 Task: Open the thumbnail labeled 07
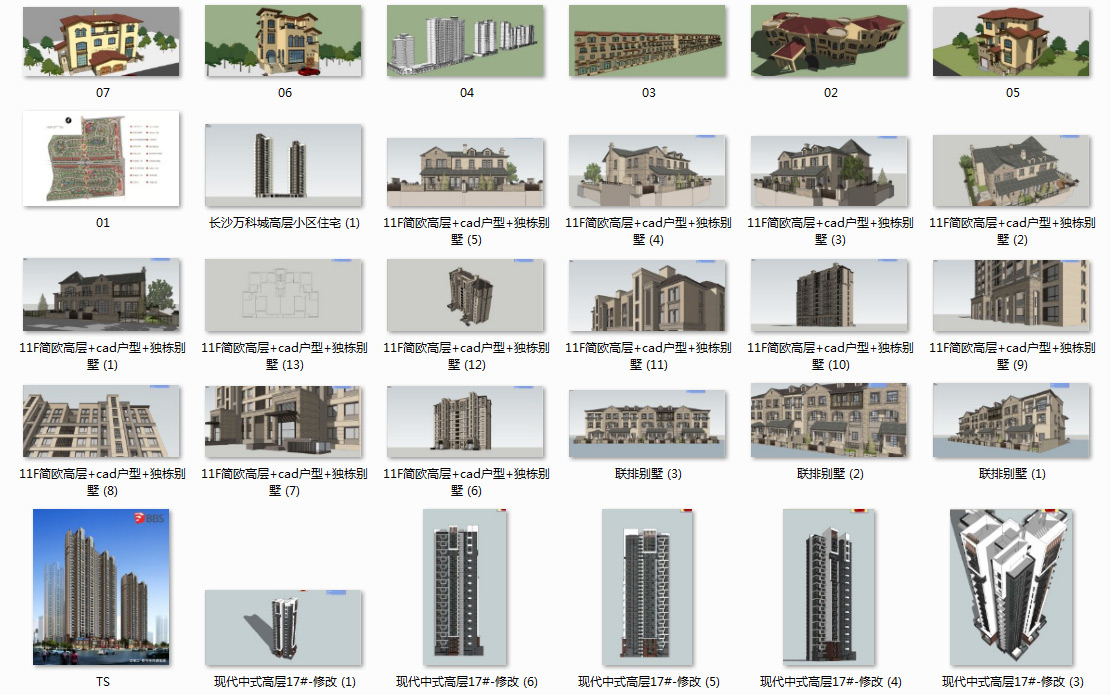101,41
